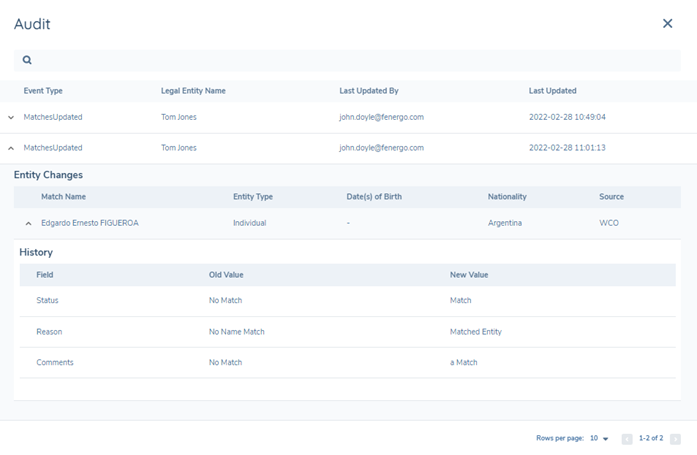Select the 10:49:04 timestamp audit entry

pyautogui.click(x=567, y=117)
